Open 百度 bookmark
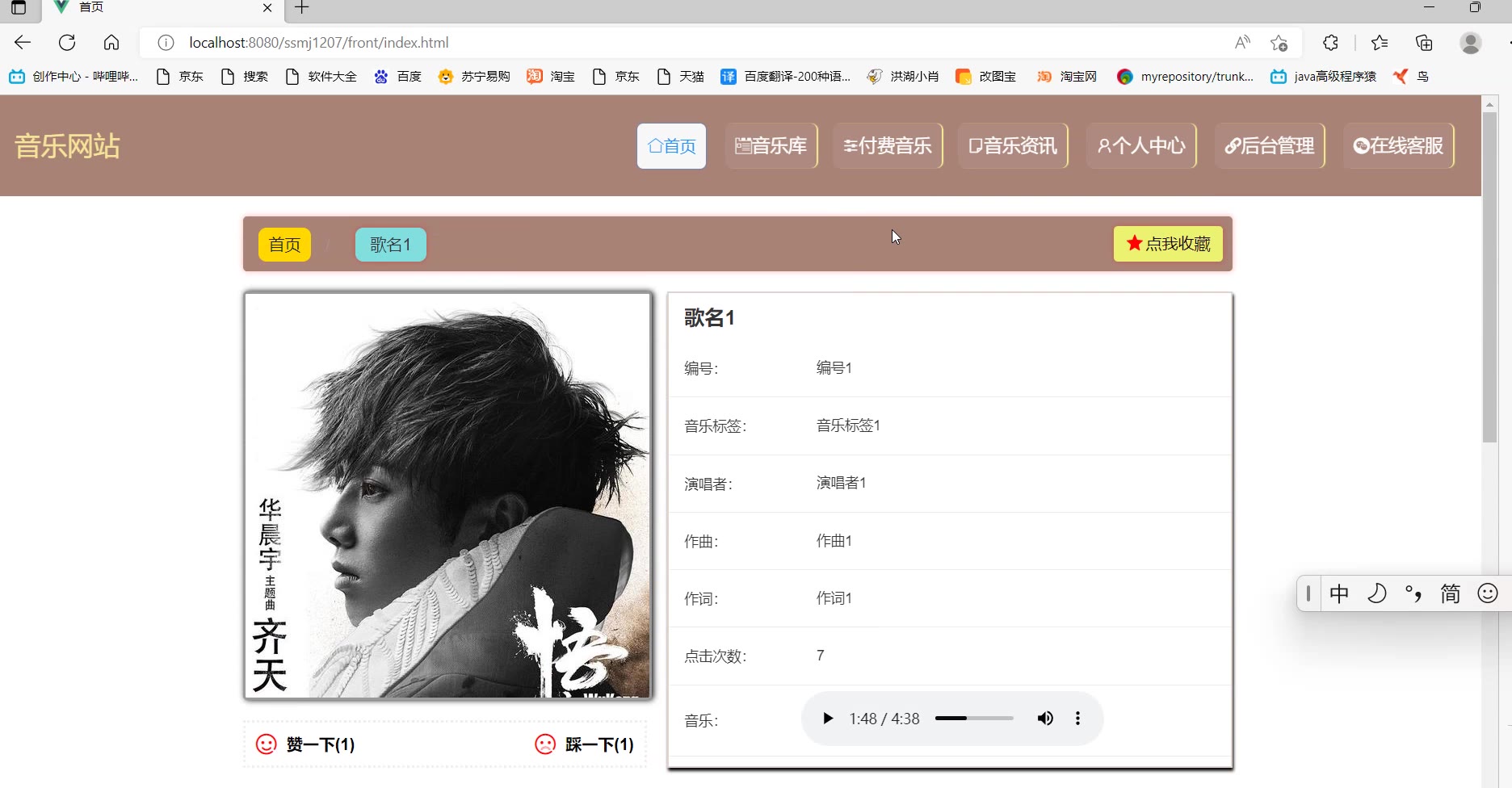The image size is (1512, 788). pos(398,77)
